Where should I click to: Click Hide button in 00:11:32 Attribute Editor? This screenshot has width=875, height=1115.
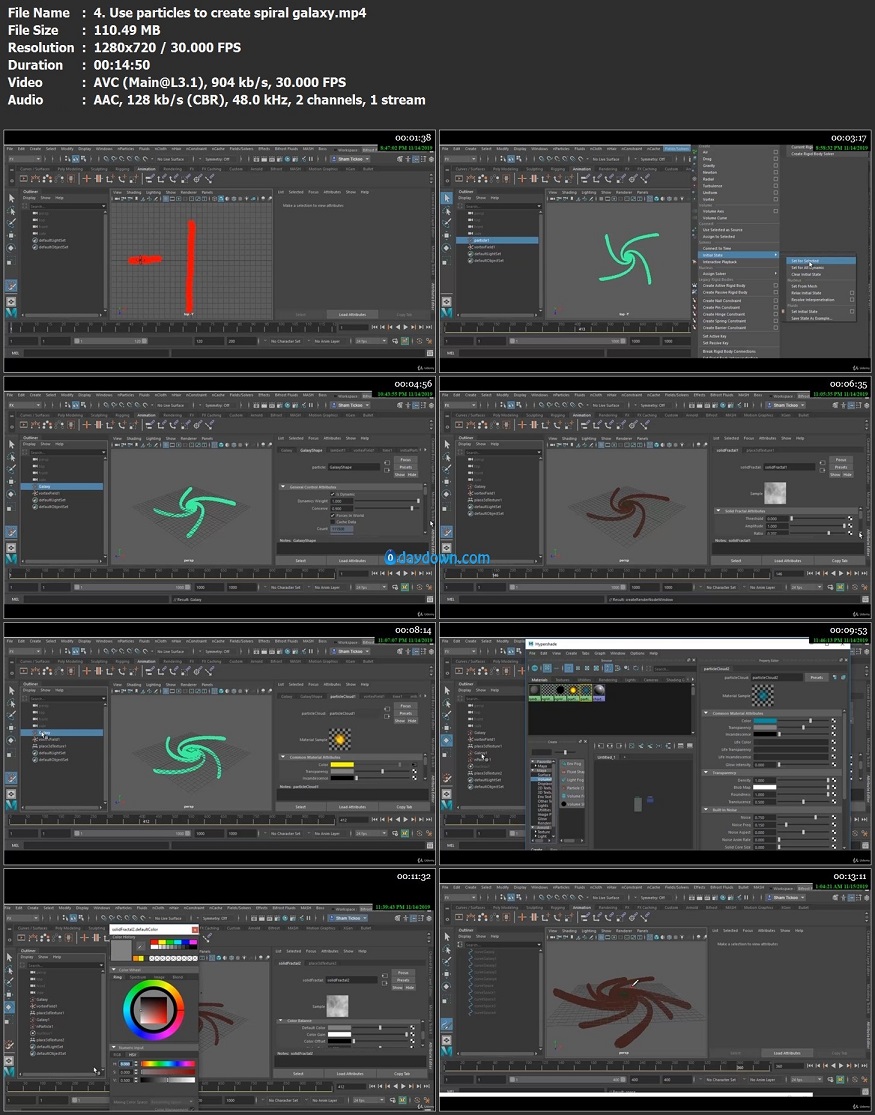(x=410, y=987)
